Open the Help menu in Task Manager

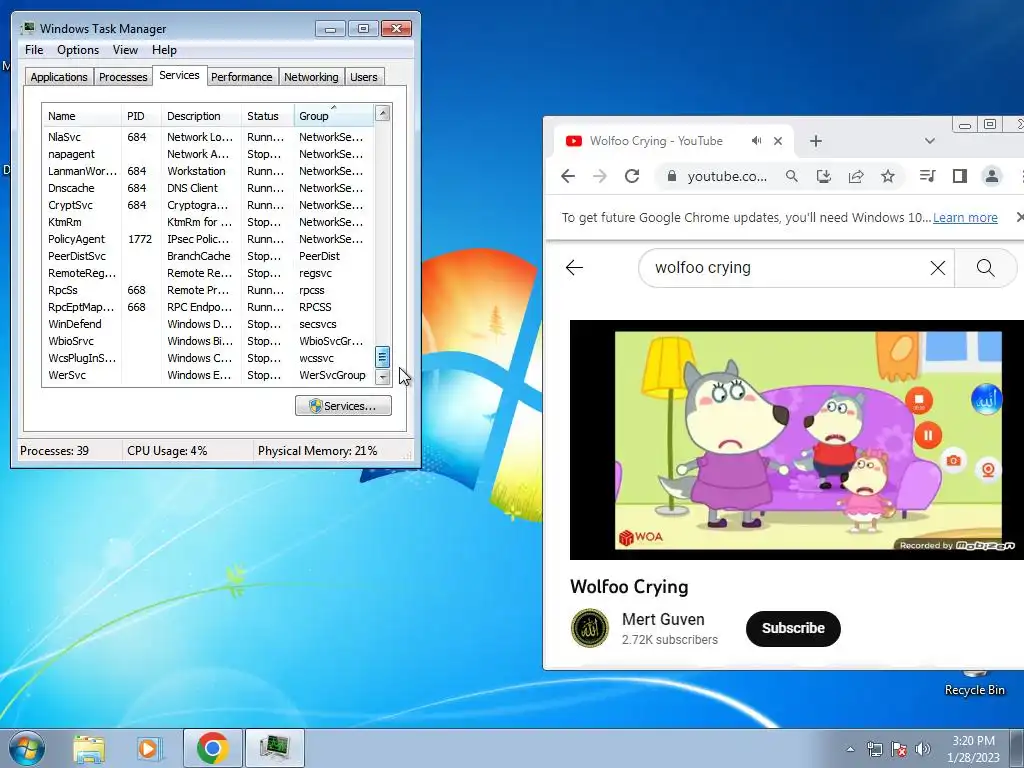coord(164,50)
